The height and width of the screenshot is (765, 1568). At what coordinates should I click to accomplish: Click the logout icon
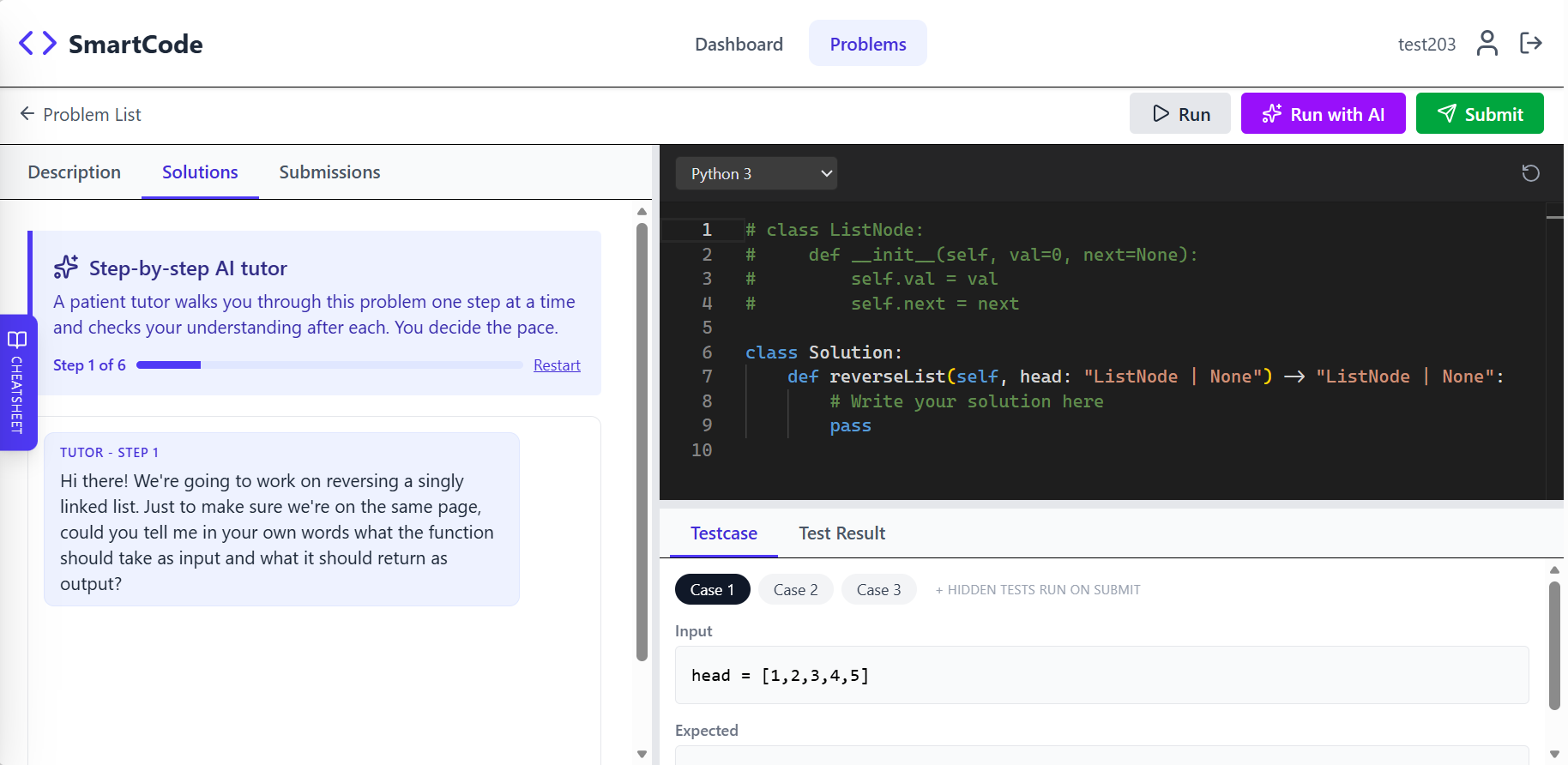pyautogui.click(x=1531, y=43)
